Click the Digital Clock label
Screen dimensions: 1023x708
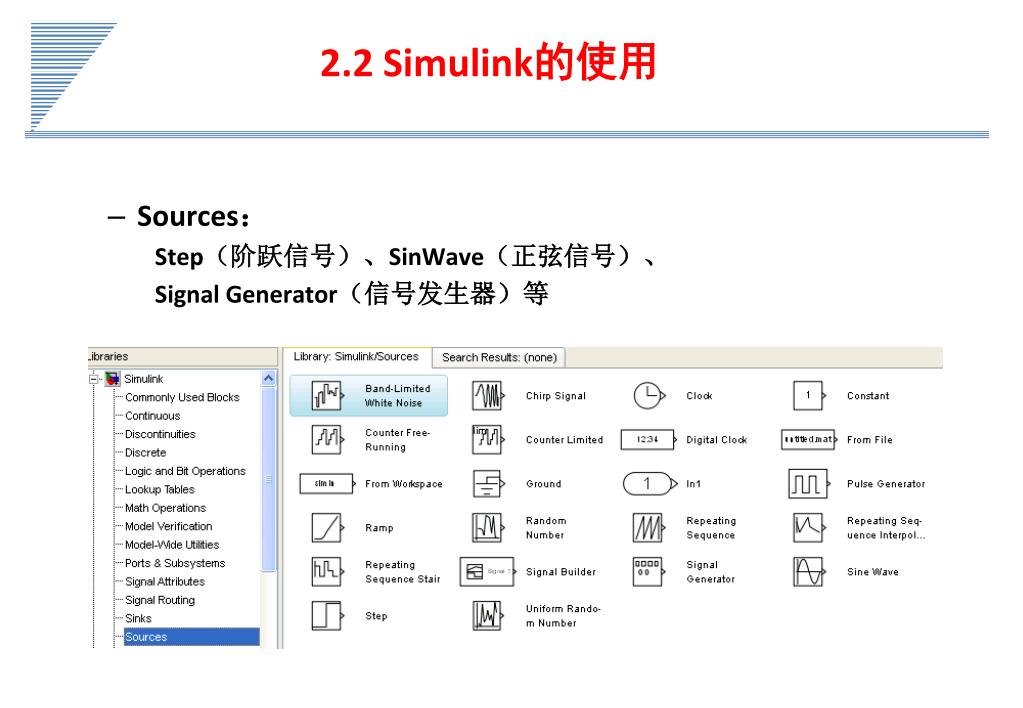coord(716,440)
